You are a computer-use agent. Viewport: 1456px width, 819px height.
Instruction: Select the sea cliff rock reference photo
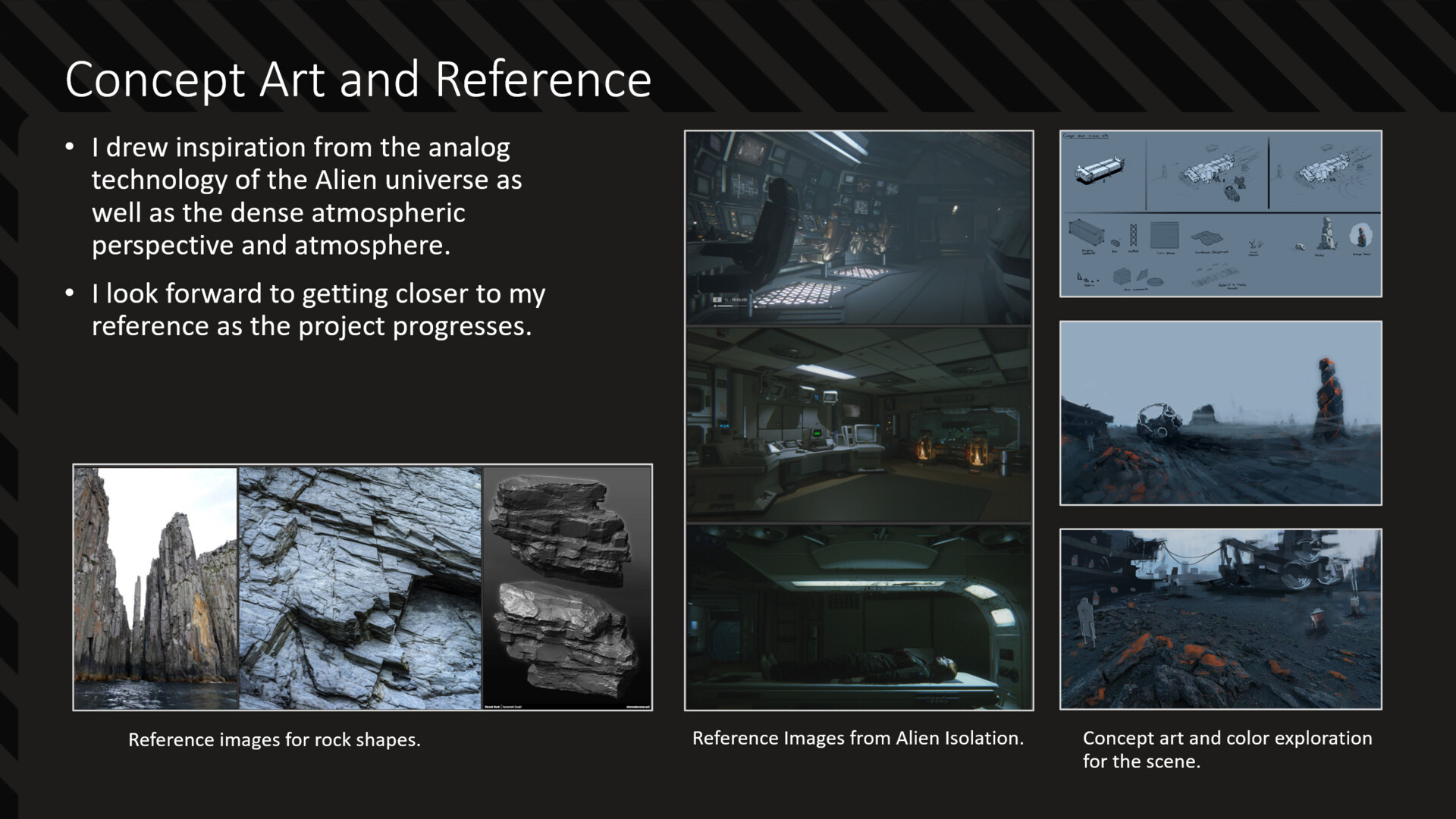(x=155, y=588)
